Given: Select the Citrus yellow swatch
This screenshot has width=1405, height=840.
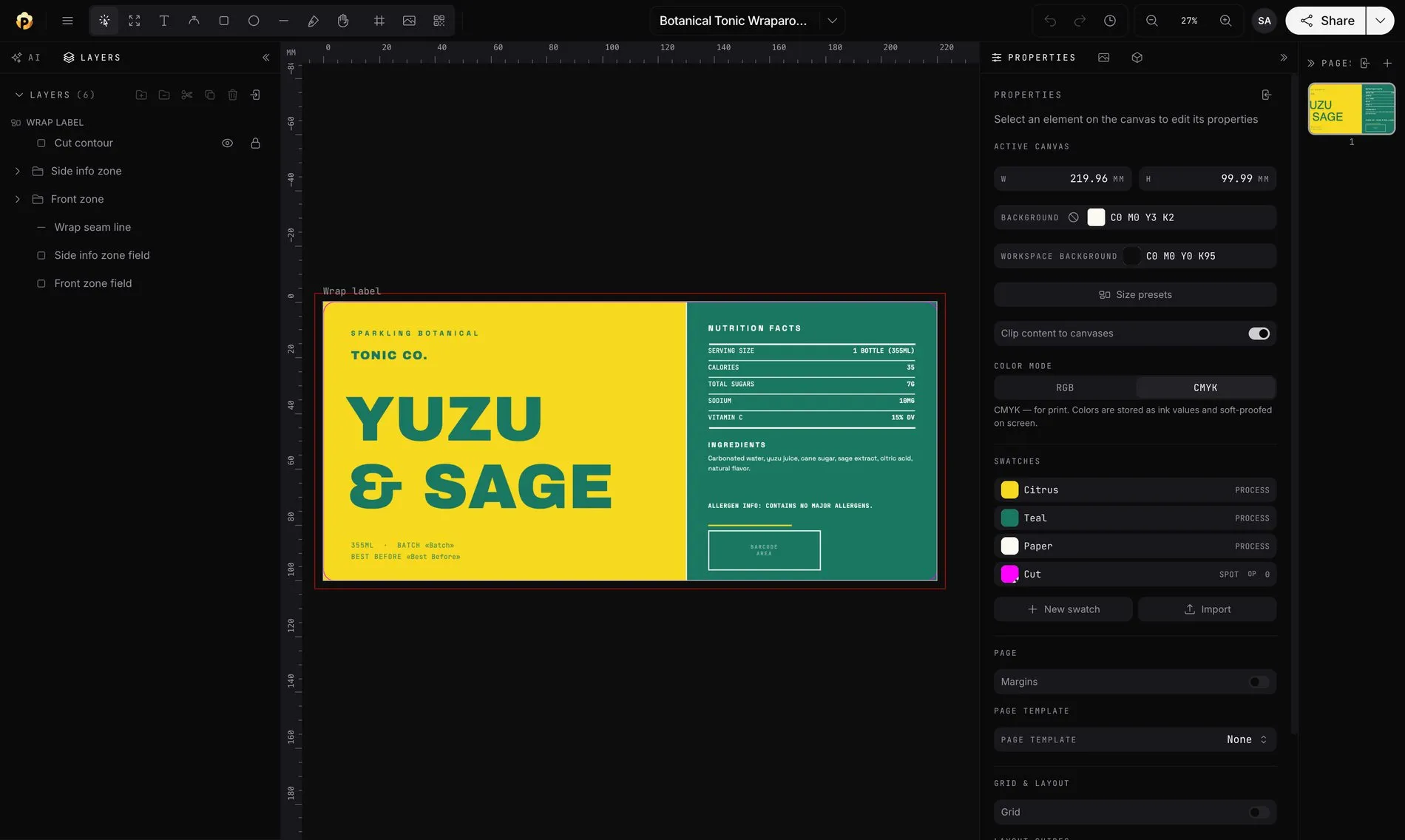Looking at the screenshot, I should [1135, 490].
